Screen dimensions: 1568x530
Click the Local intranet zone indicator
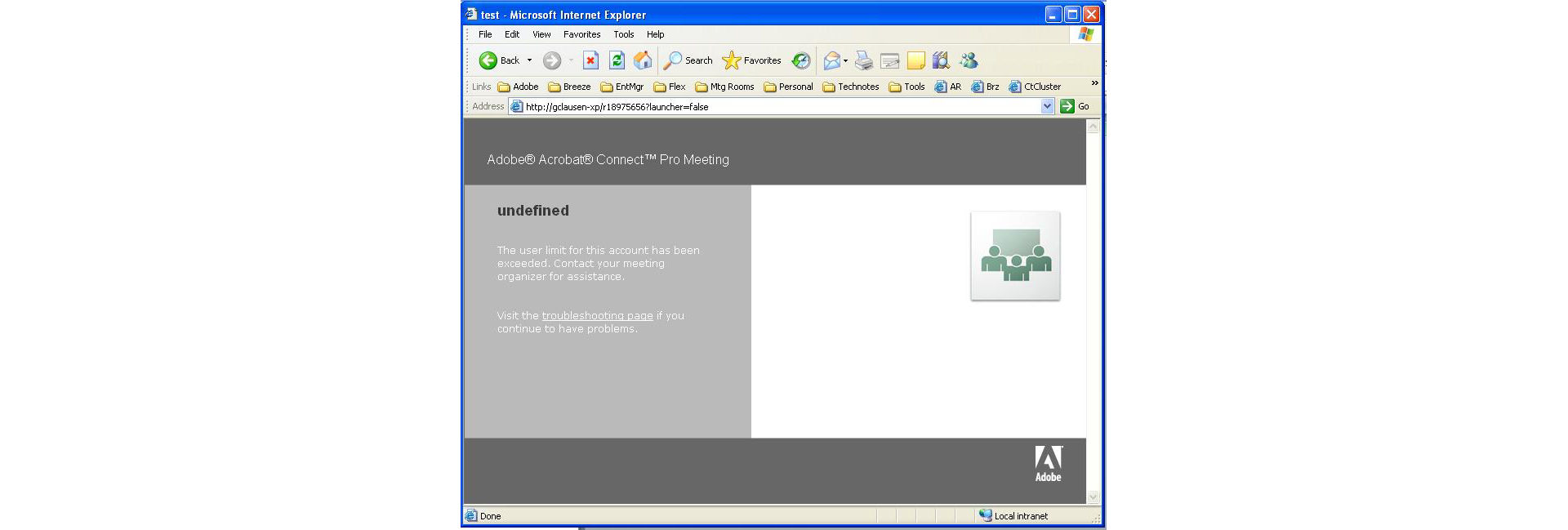[1013, 516]
